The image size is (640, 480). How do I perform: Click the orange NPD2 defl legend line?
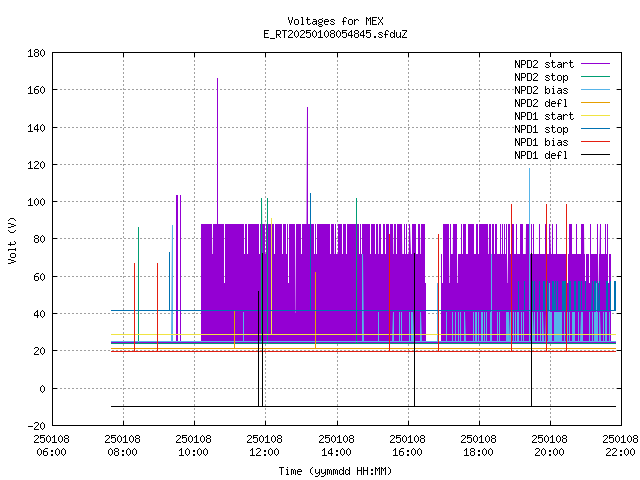tap(595, 102)
